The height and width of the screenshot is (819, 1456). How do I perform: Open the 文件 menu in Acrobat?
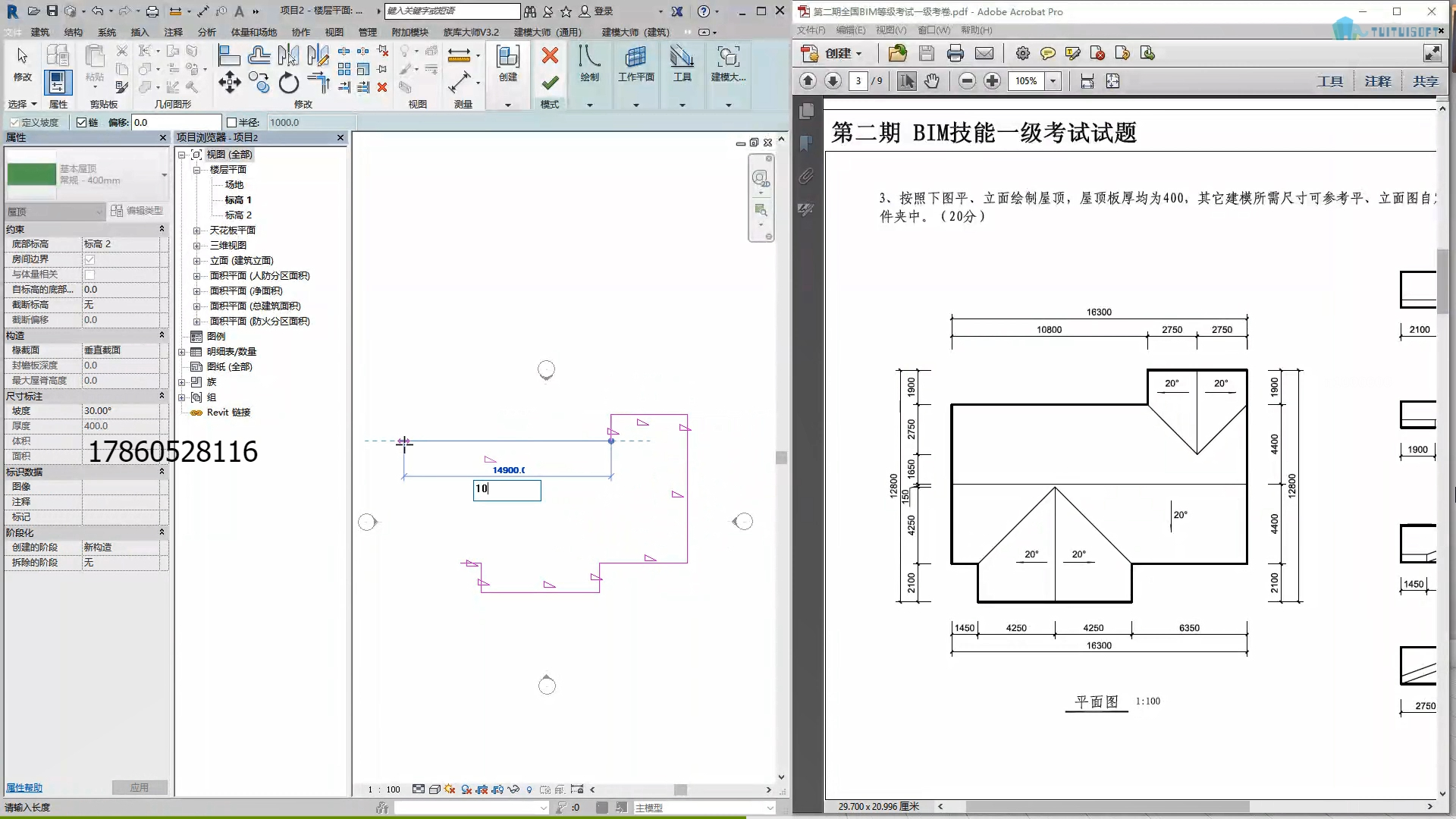pos(811,30)
